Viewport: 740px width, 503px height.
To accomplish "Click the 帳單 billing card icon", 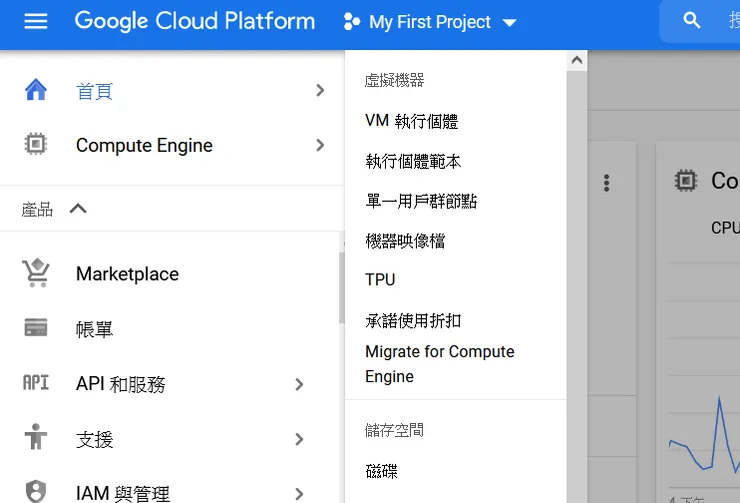I will pos(36,327).
